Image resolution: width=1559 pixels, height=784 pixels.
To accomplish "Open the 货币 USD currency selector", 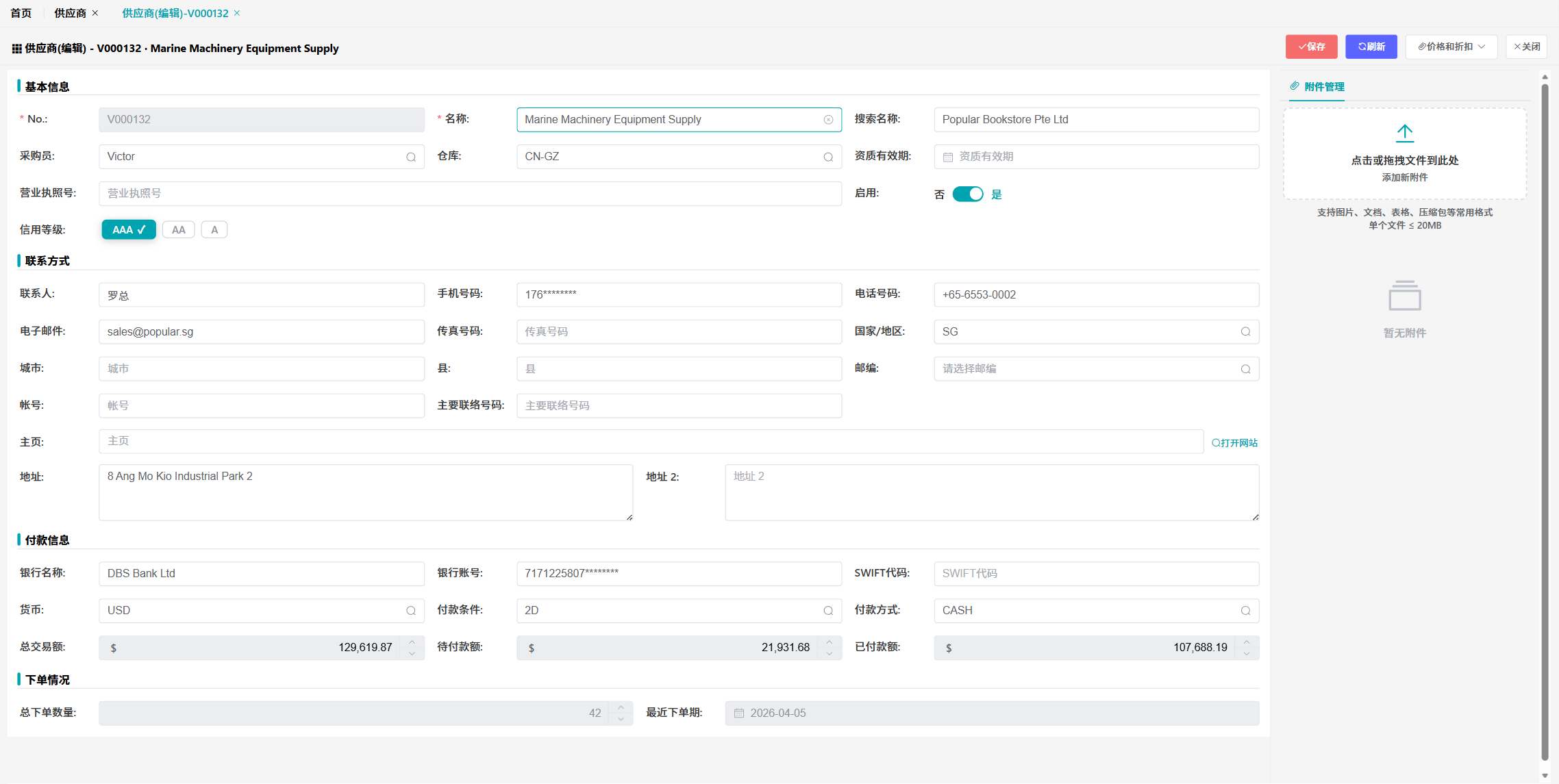I will [411, 611].
